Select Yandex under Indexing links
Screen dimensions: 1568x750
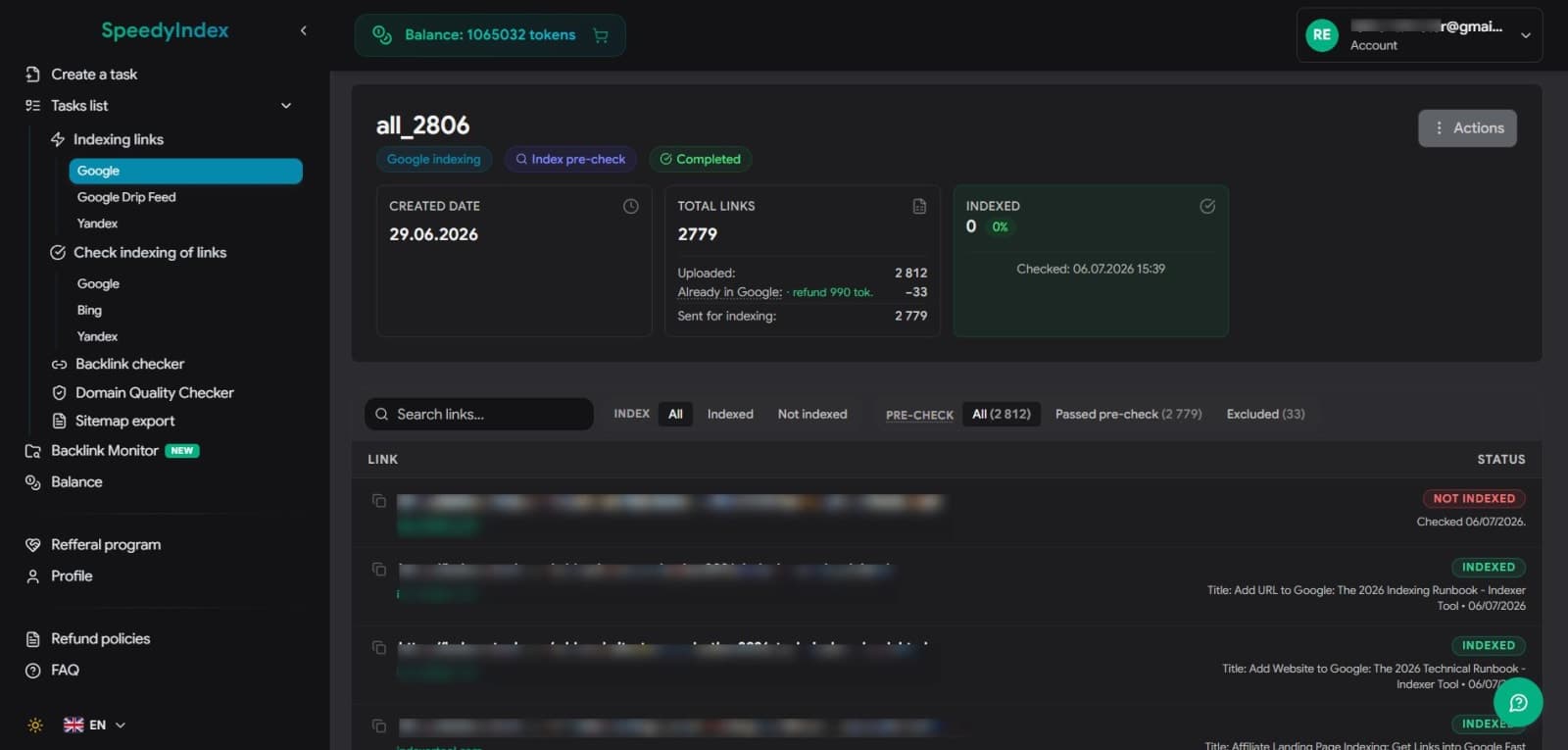pyautogui.click(x=97, y=224)
